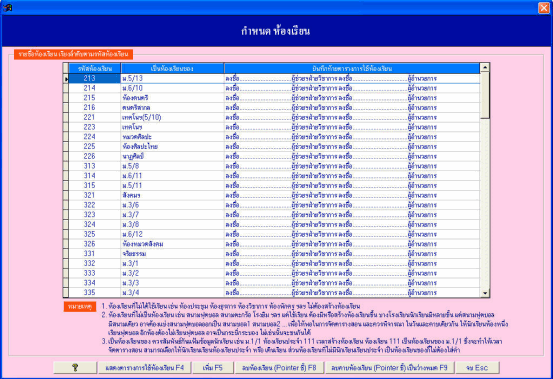Image resolution: width=553 pixels, height=379 pixels.
Task: Select room code cell 223
Action: tap(95, 127)
